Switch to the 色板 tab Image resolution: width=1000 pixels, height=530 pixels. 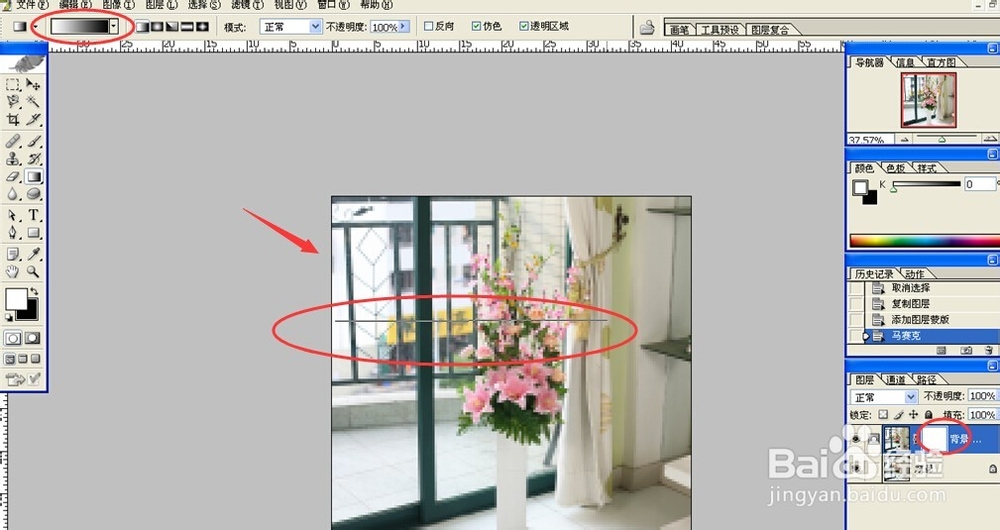(x=895, y=168)
